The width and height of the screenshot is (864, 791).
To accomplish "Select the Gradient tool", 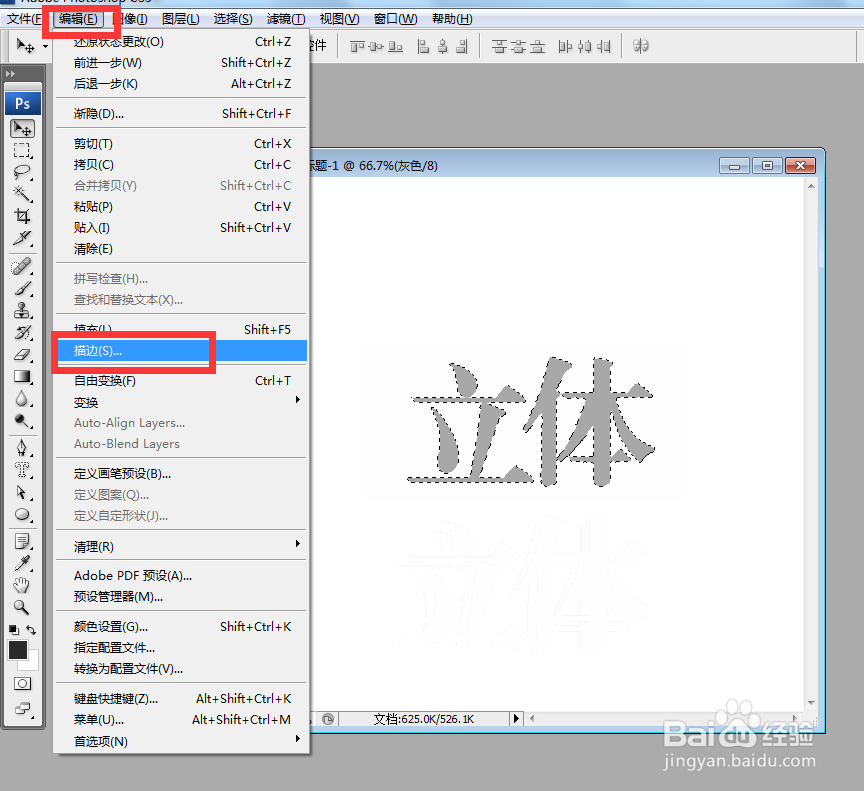I will point(22,377).
